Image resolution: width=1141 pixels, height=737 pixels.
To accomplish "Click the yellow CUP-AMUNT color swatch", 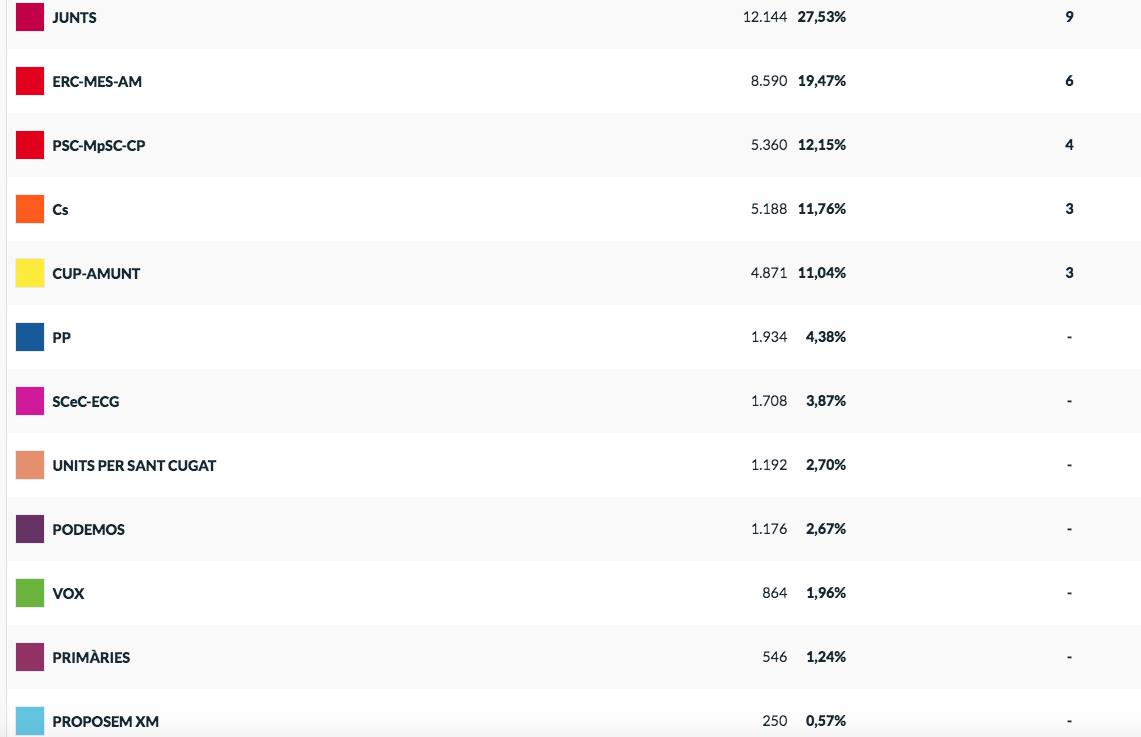I will point(30,273).
